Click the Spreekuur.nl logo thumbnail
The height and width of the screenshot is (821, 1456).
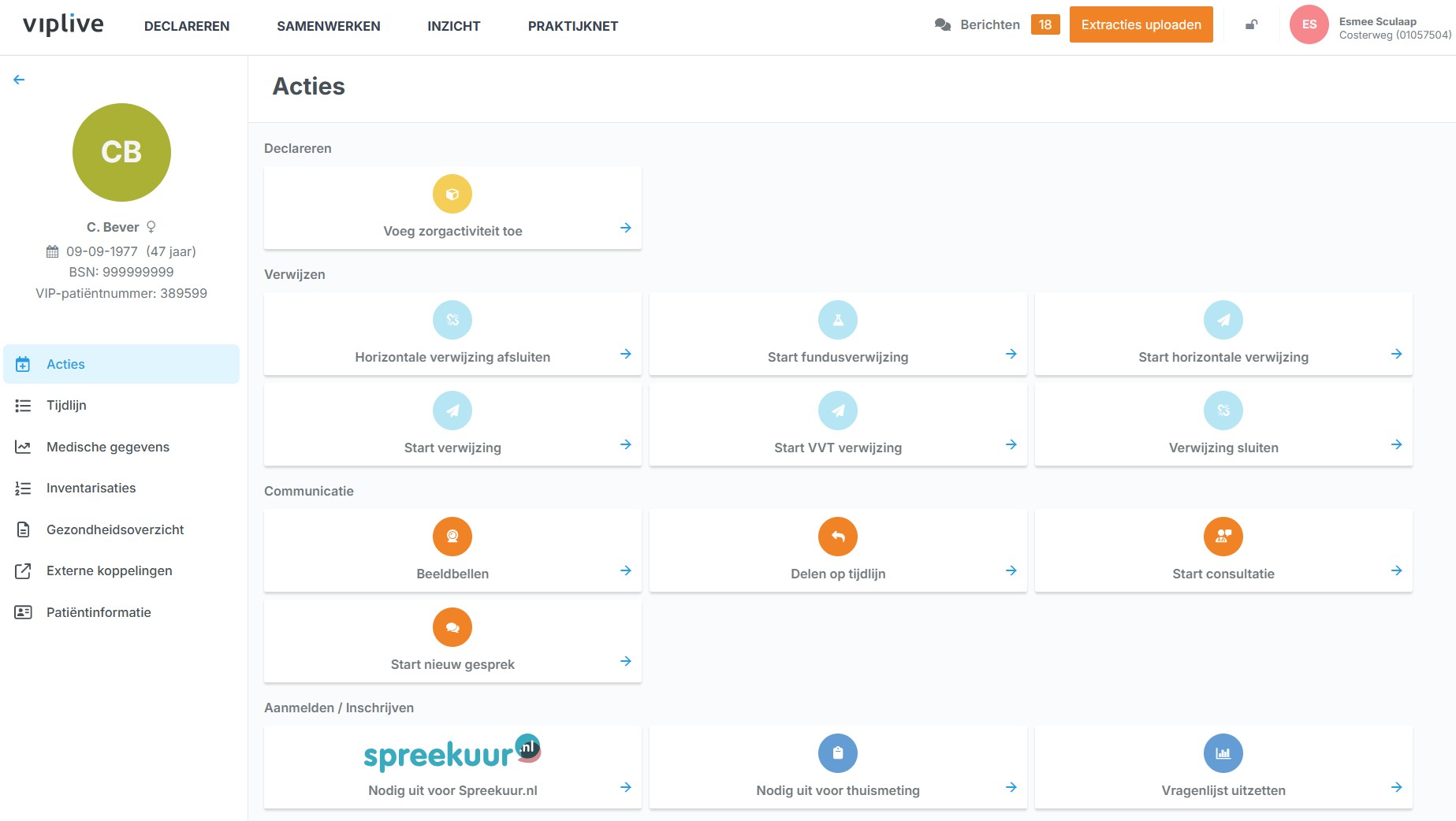click(x=452, y=754)
